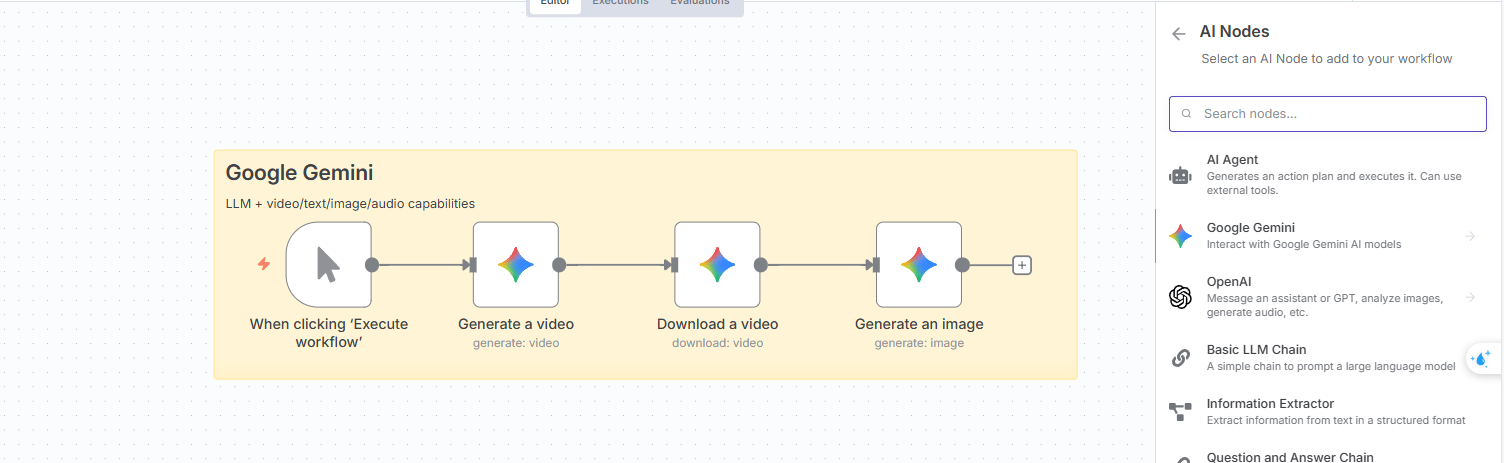Click the 'AI Nodes' panel heading
The height and width of the screenshot is (463, 1504).
click(1234, 32)
